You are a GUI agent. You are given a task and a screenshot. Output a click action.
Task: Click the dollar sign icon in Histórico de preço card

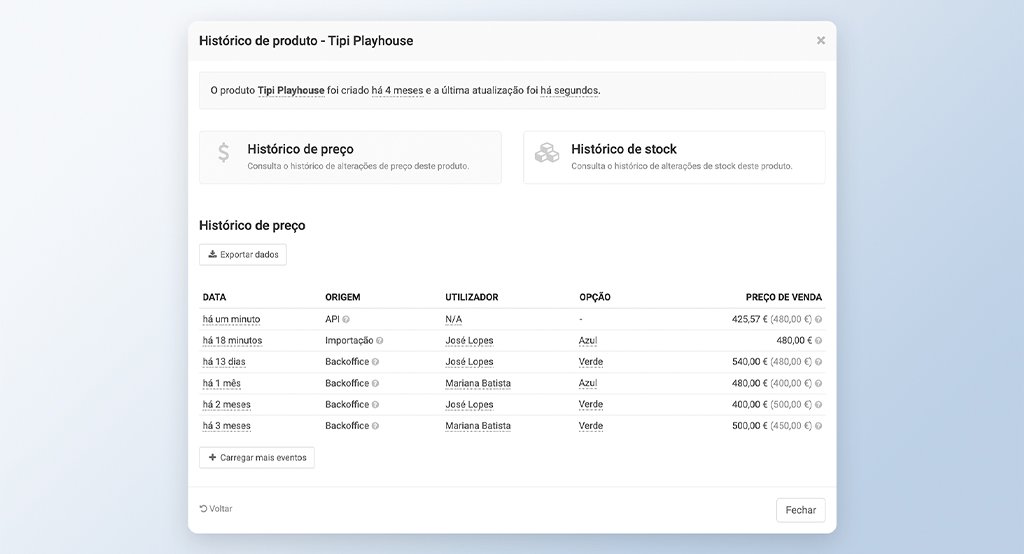223,153
